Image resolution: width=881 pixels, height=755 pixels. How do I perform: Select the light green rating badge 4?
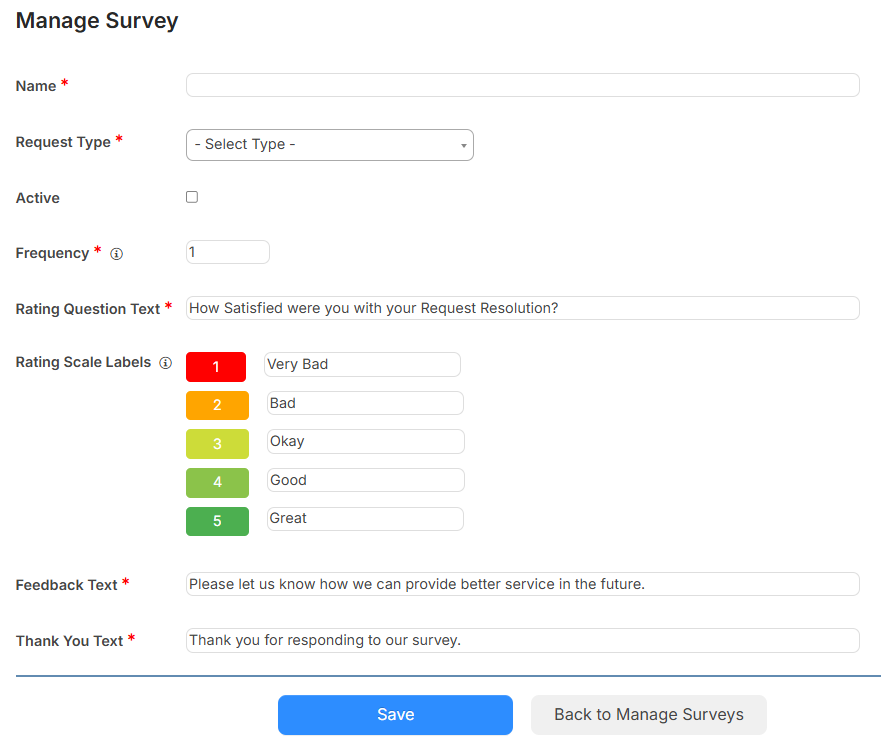tap(217, 481)
